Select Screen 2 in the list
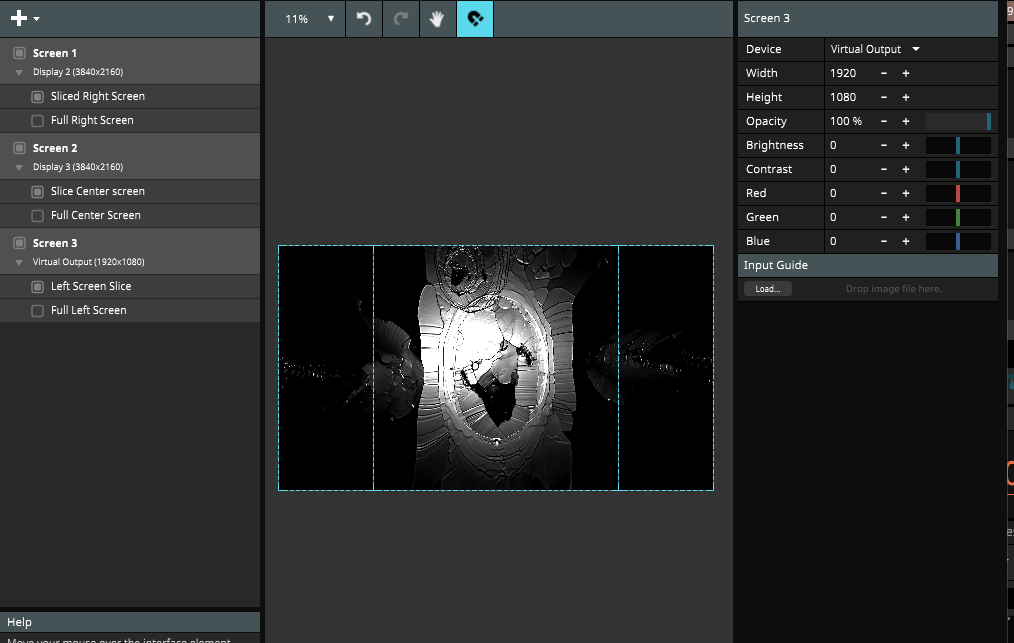 click(55, 148)
